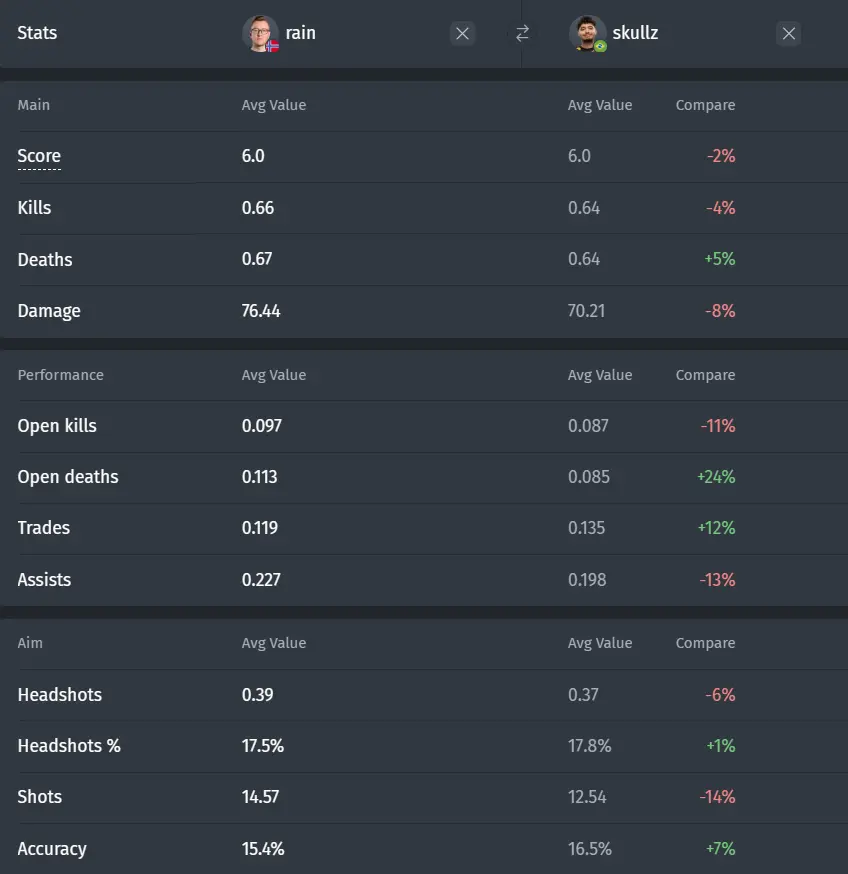848x874 pixels.
Task: Click the Damage row label
Action: (49, 311)
